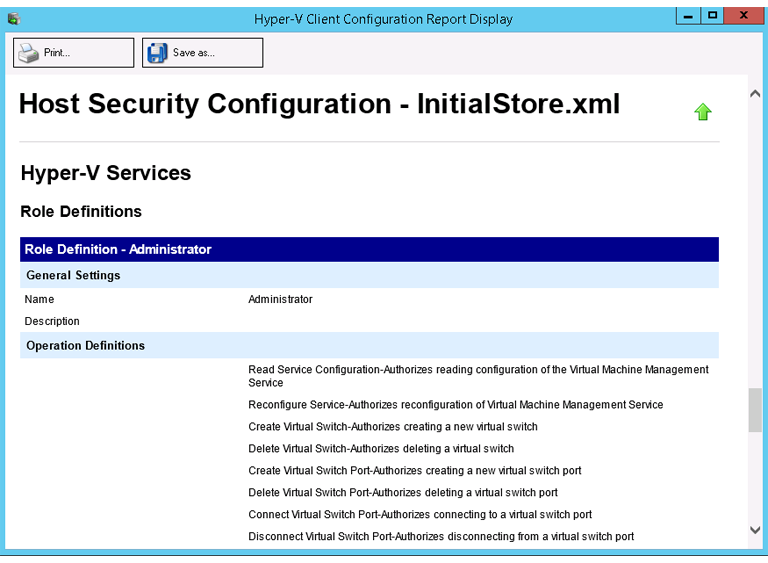Click the Hyper-V Services heading
The width and height of the screenshot is (768, 563).
[x=105, y=173]
